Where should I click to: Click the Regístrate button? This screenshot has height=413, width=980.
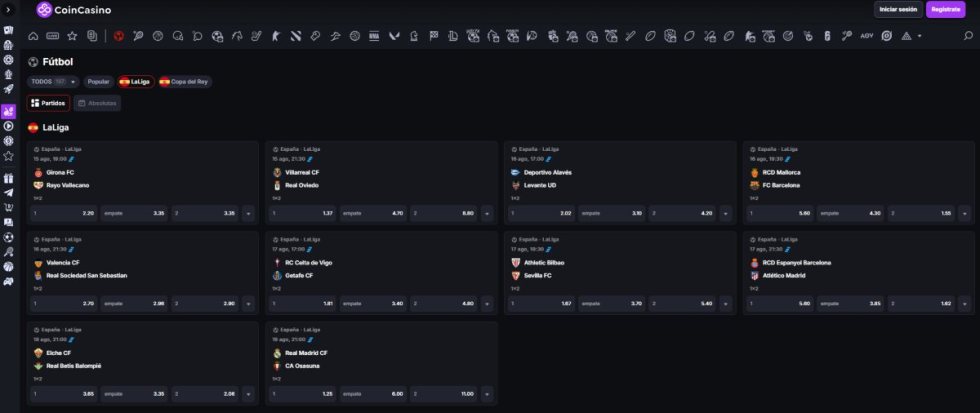945,10
